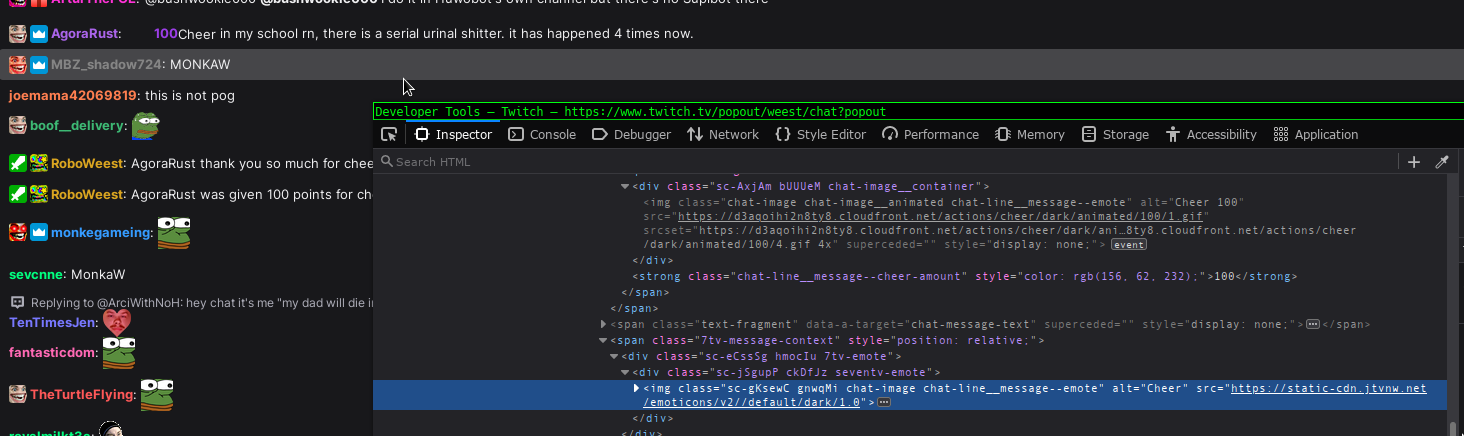1464x436 pixels.
Task: Switch to the Inspector tab
Action: tap(453, 134)
